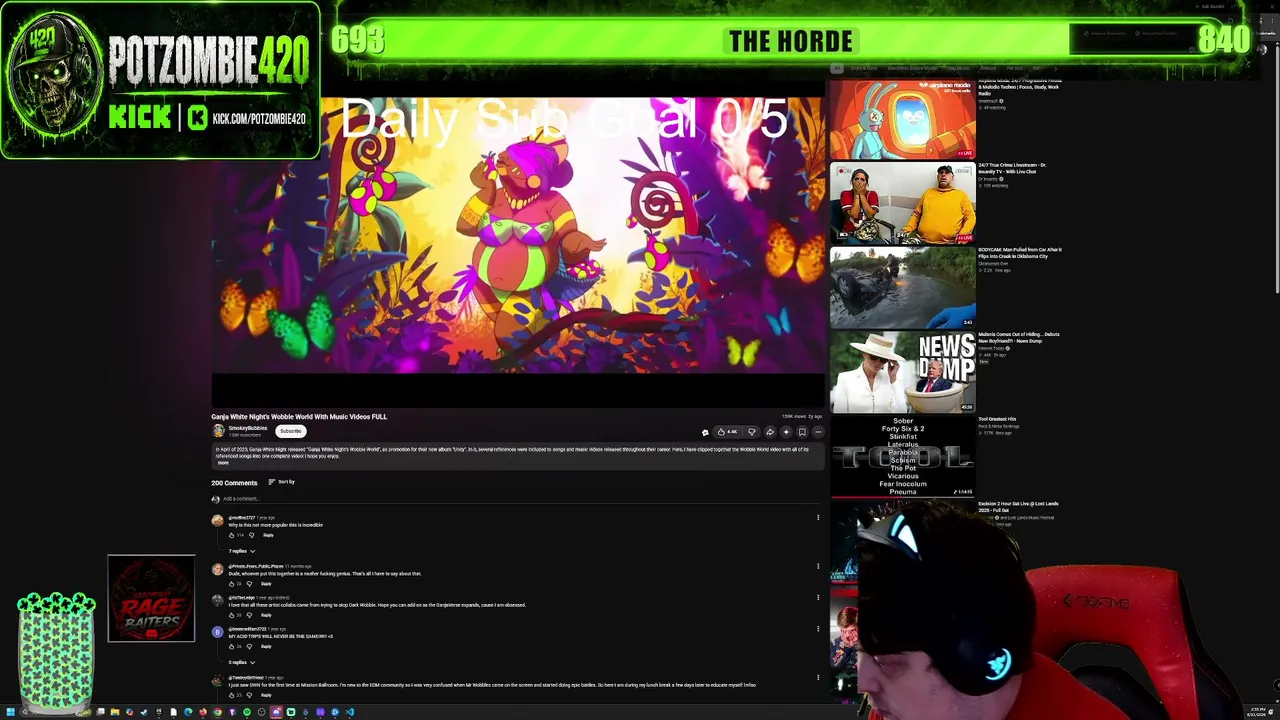Screen dimensions: 1280x720
Task: Reply to the 'Why is this not more popular' comment
Action: tap(268, 535)
